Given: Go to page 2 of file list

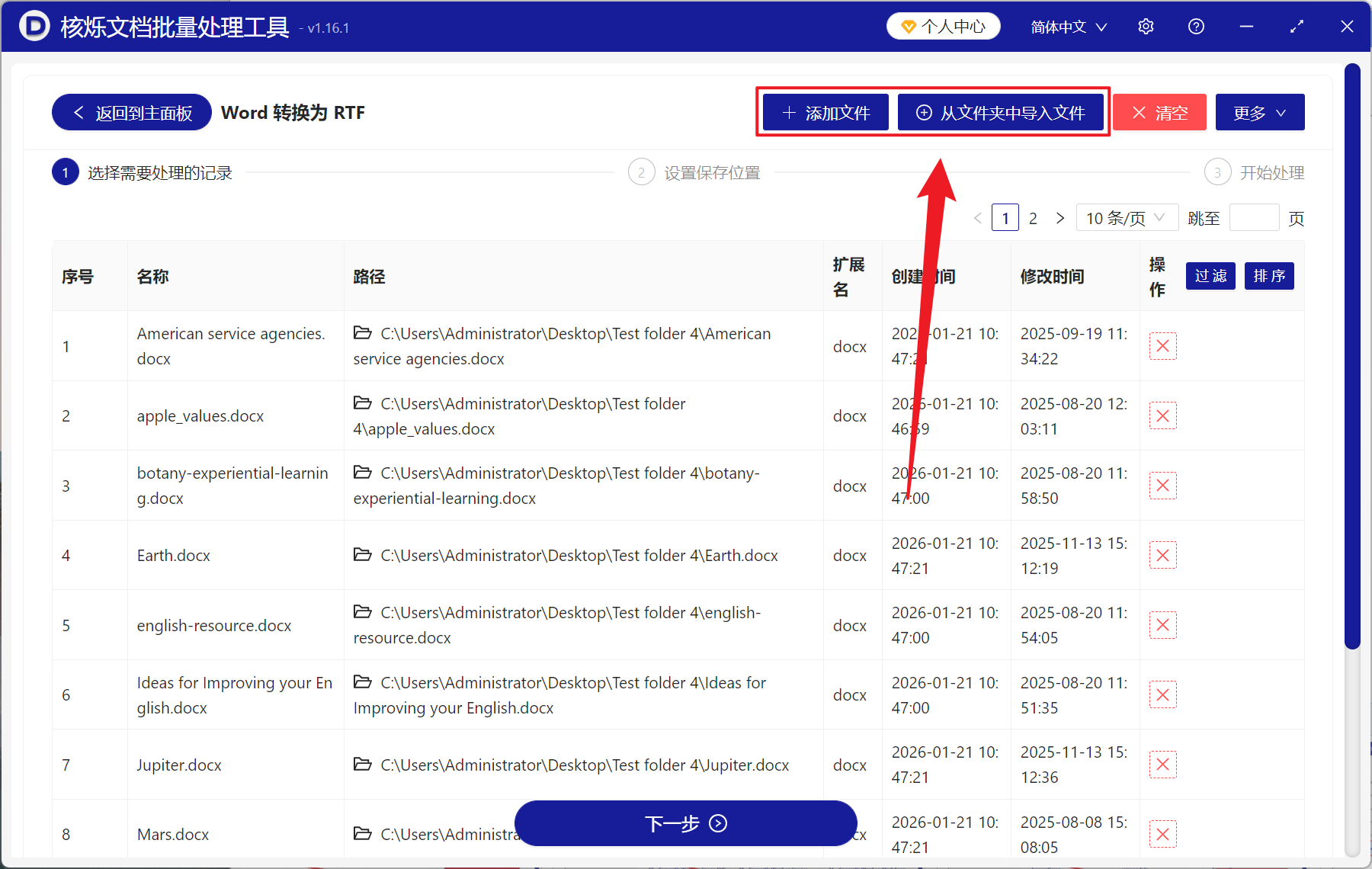Looking at the screenshot, I should tap(1033, 217).
